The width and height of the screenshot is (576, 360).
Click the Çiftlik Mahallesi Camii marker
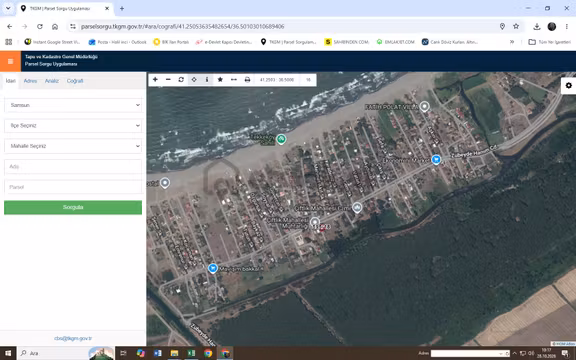[x=357, y=208]
